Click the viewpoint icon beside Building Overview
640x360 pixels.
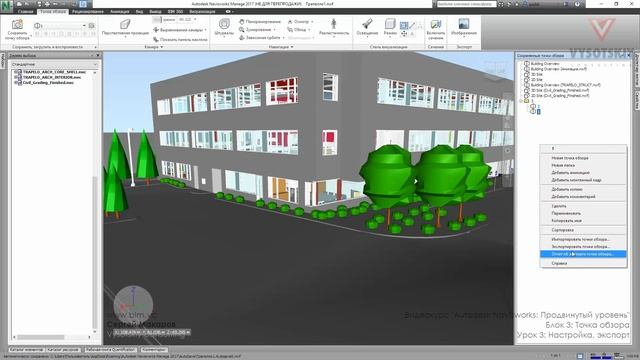527,64
